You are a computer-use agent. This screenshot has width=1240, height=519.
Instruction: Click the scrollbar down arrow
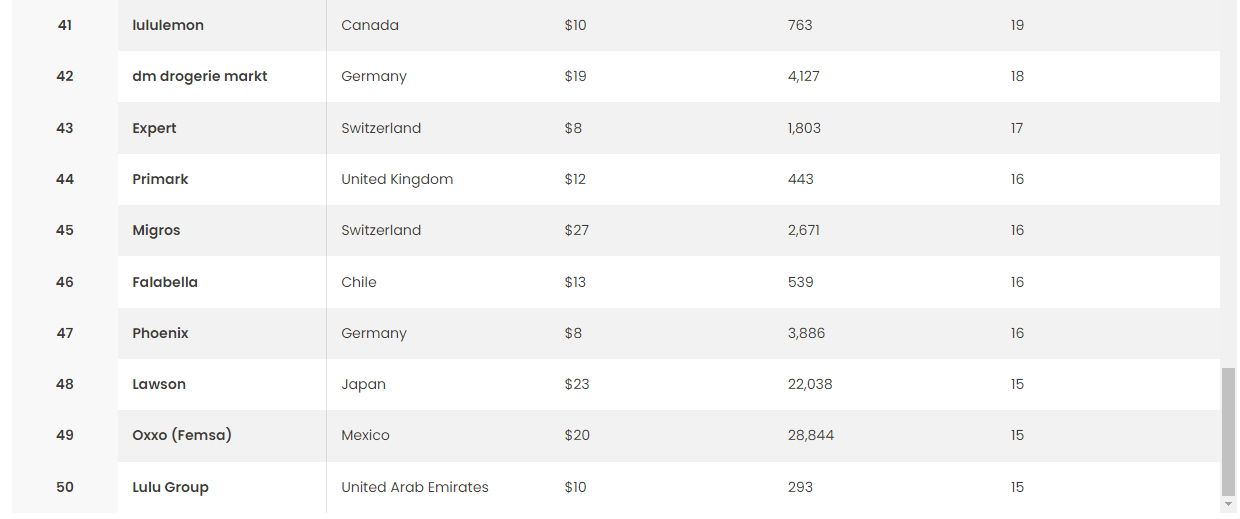1229,505
